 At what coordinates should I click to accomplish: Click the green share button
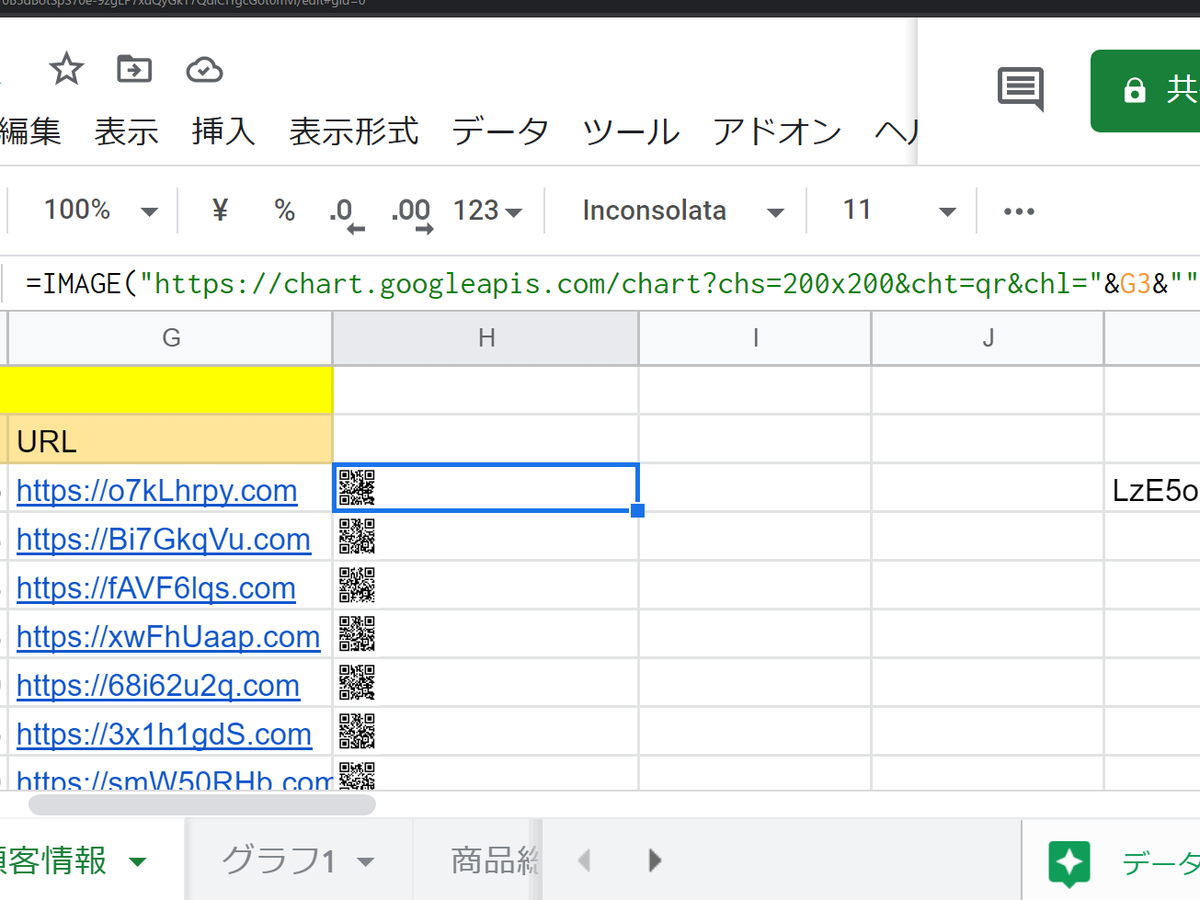pyautogui.click(x=1145, y=91)
